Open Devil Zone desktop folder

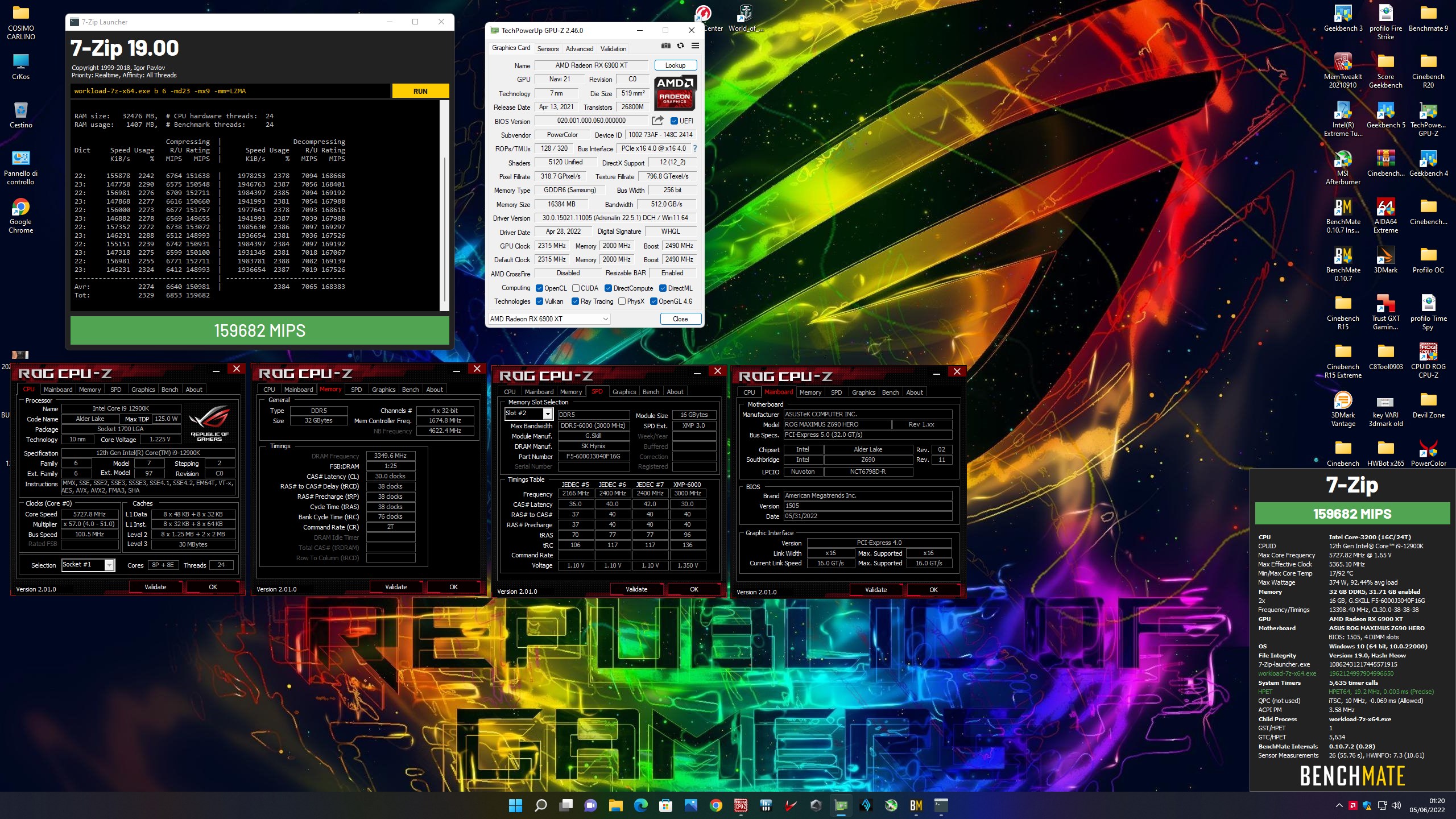[x=1428, y=405]
